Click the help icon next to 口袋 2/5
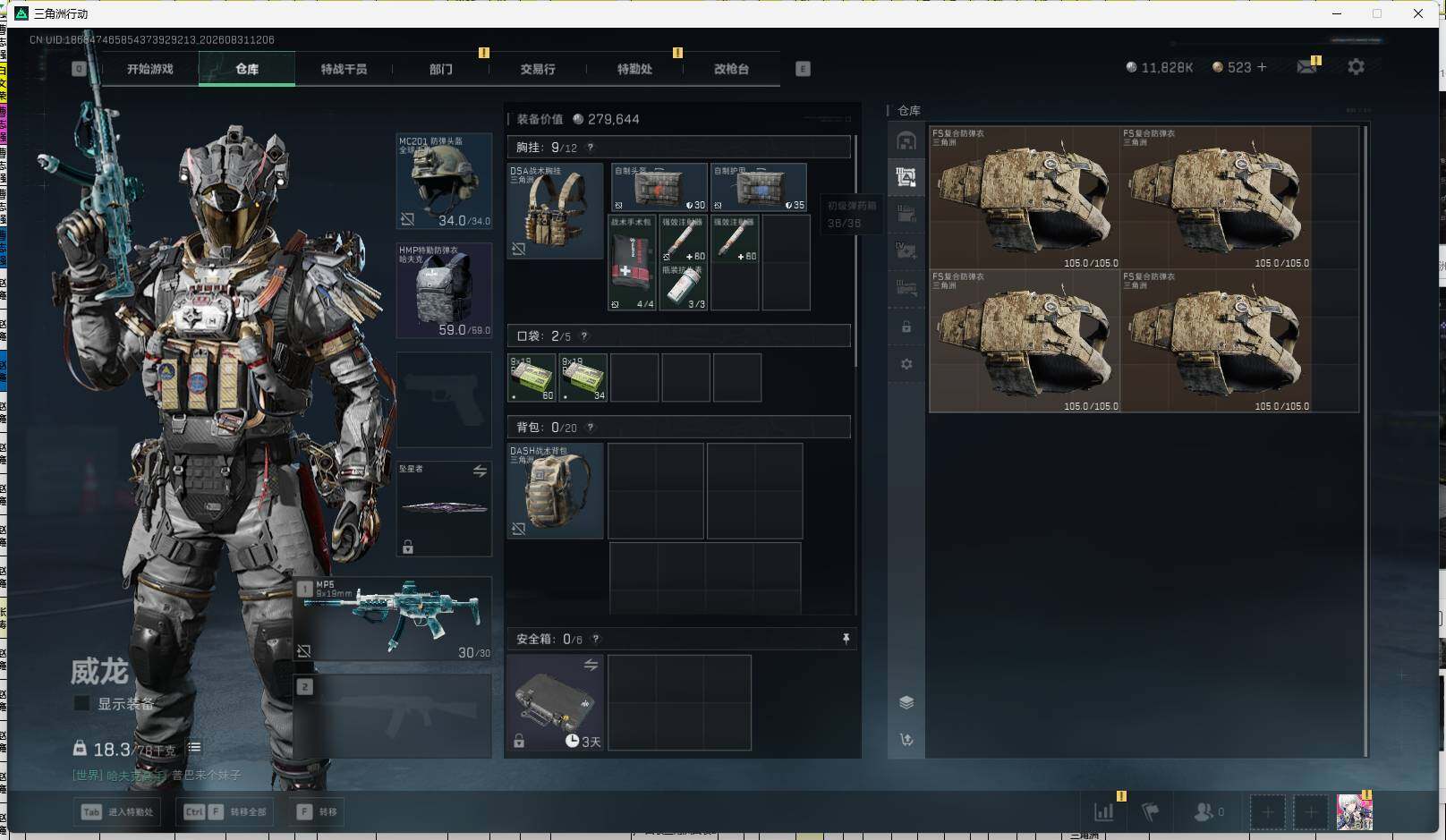 584,336
